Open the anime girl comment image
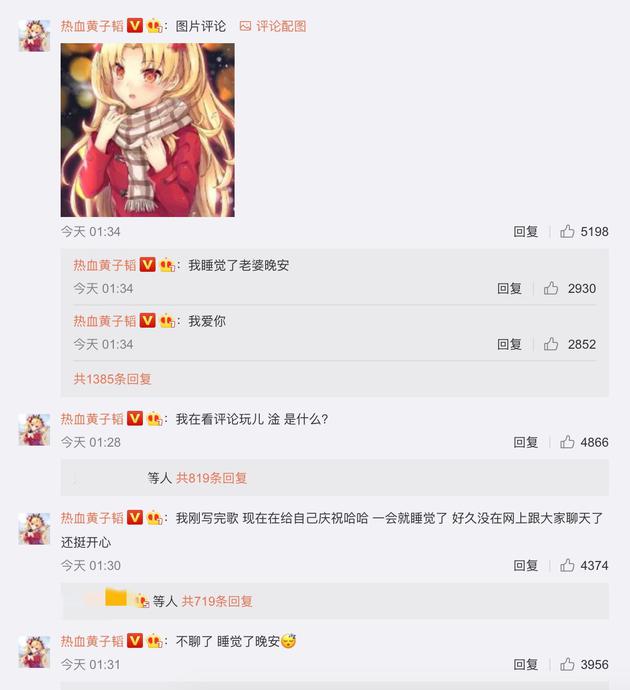 coord(147,130)
